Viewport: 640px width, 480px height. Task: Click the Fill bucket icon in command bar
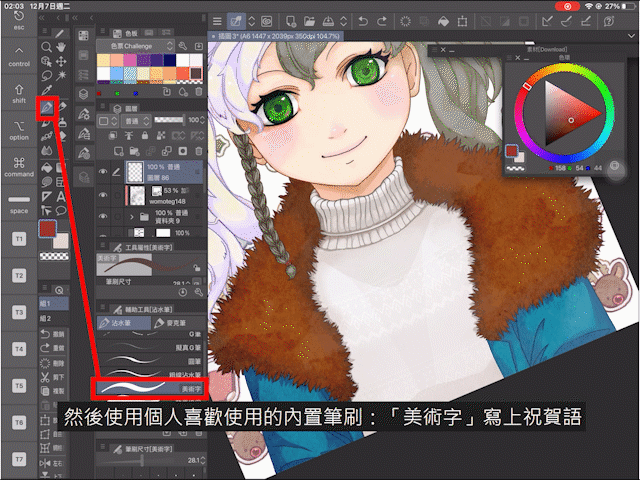pos(443,21)
